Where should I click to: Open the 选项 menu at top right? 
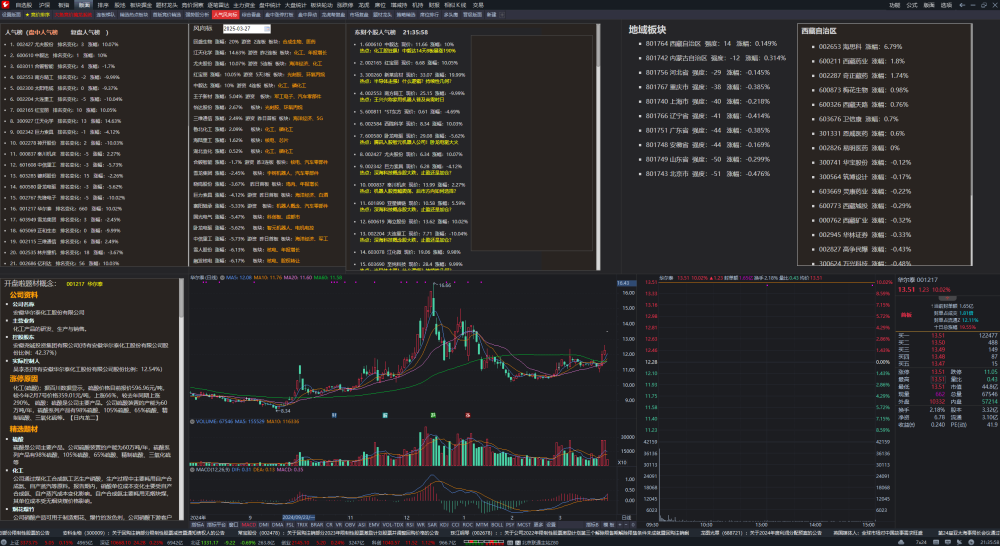pos(946,4)
